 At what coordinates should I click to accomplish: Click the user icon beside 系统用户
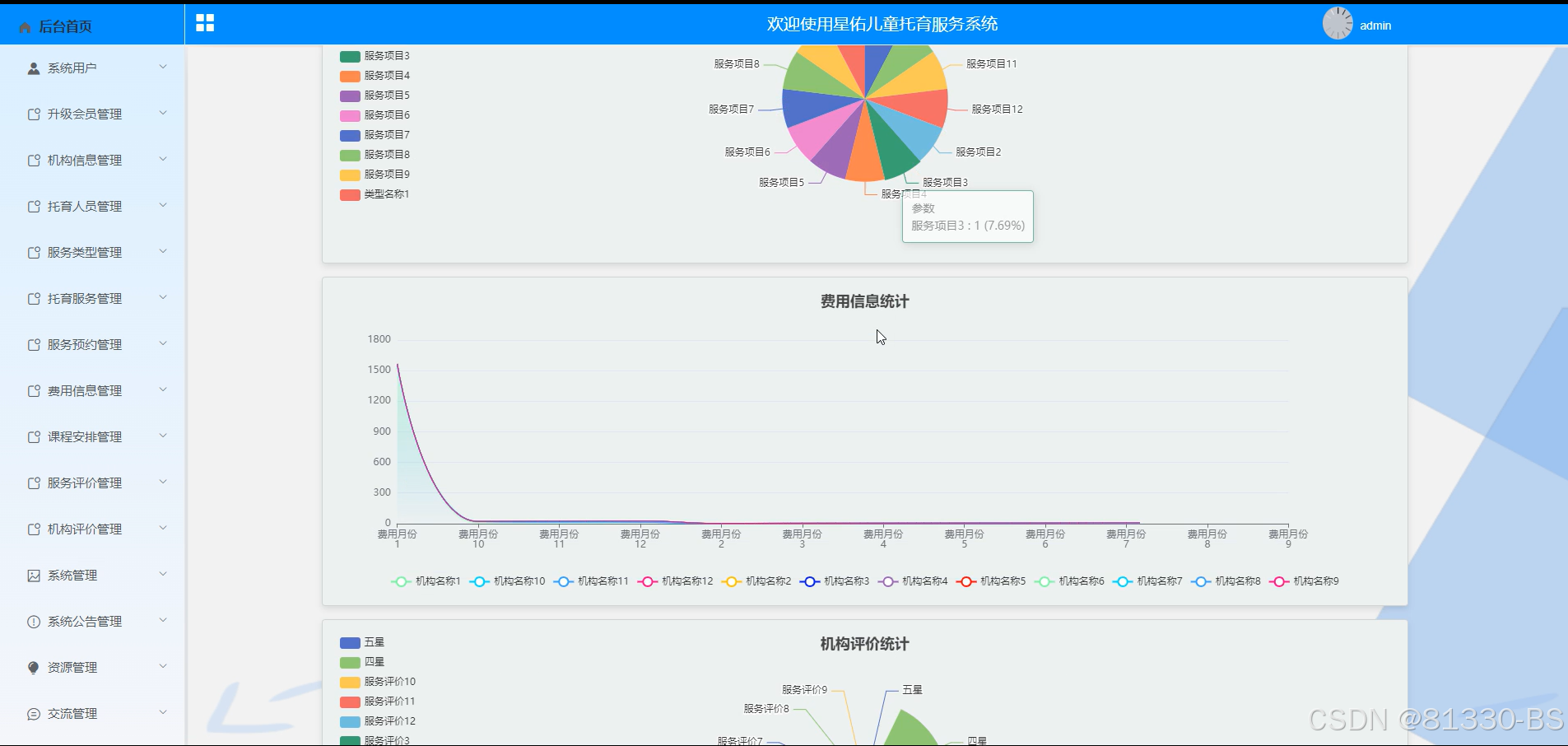click(34, 68)
